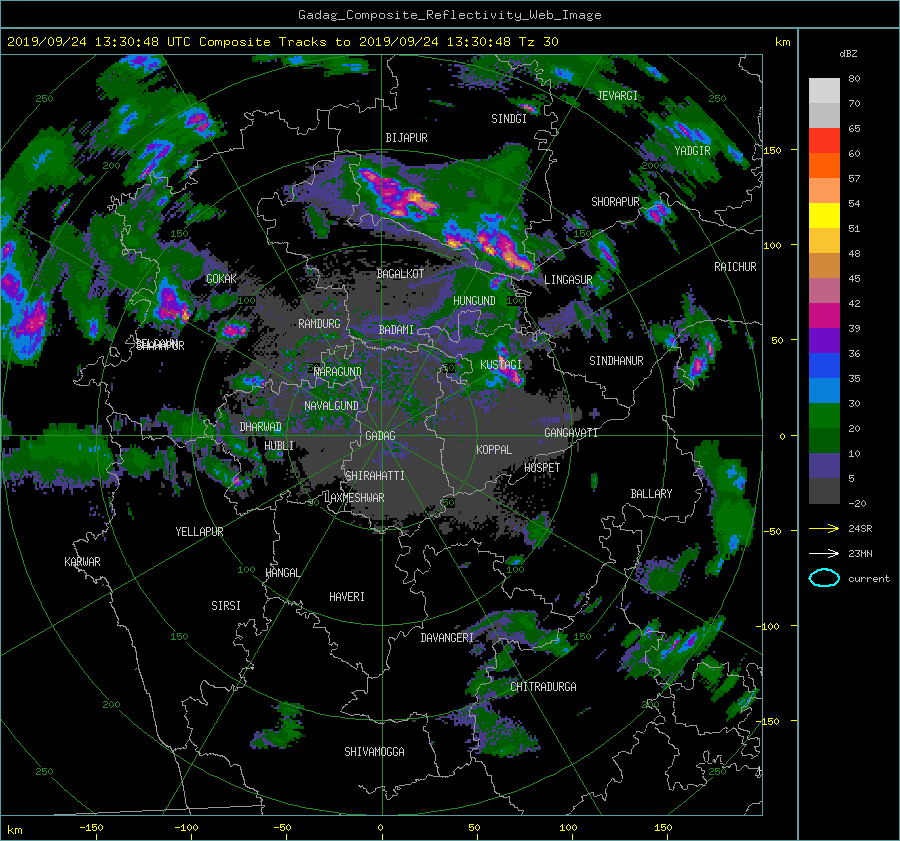
Task: Select the yellow 51 dBZ color swatch
Action: pyautogui.click(x=824, y=215)
